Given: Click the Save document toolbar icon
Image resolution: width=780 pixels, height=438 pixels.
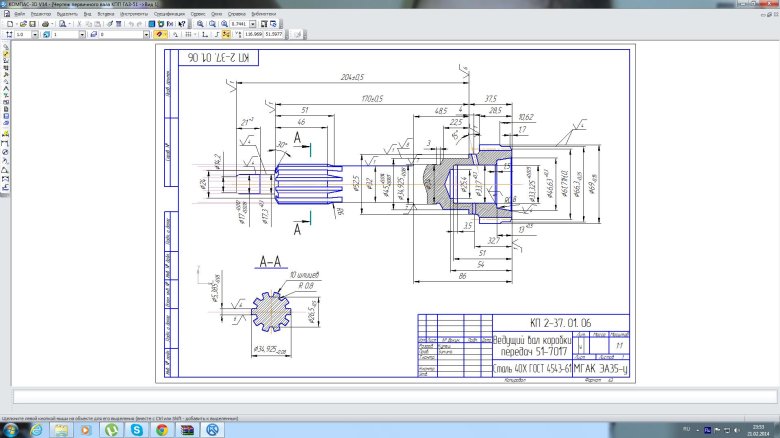Looking at the screenshot, I should [x=34, y=23].
